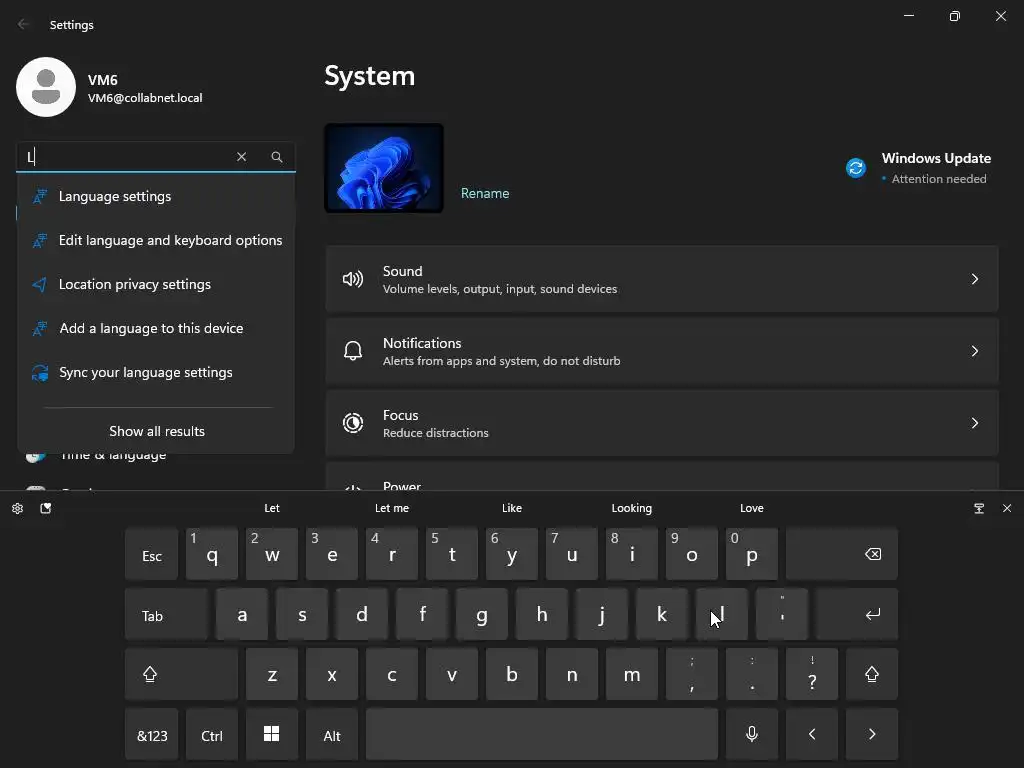Tap the right Shift key
This screenshot has height=768, width=1024.
click(872, 675)
